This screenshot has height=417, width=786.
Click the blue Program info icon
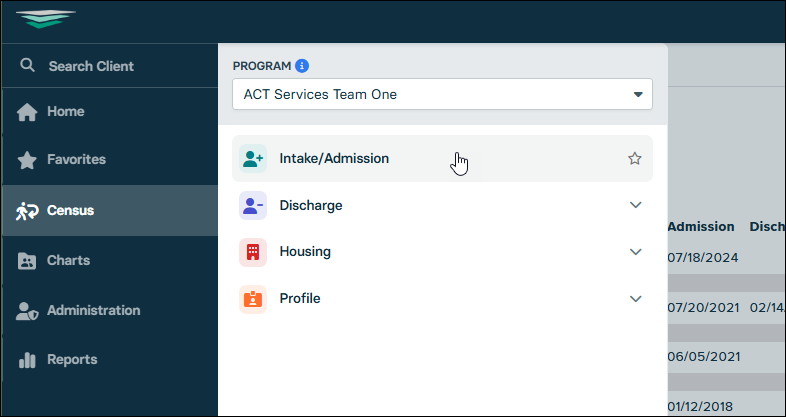302,66
